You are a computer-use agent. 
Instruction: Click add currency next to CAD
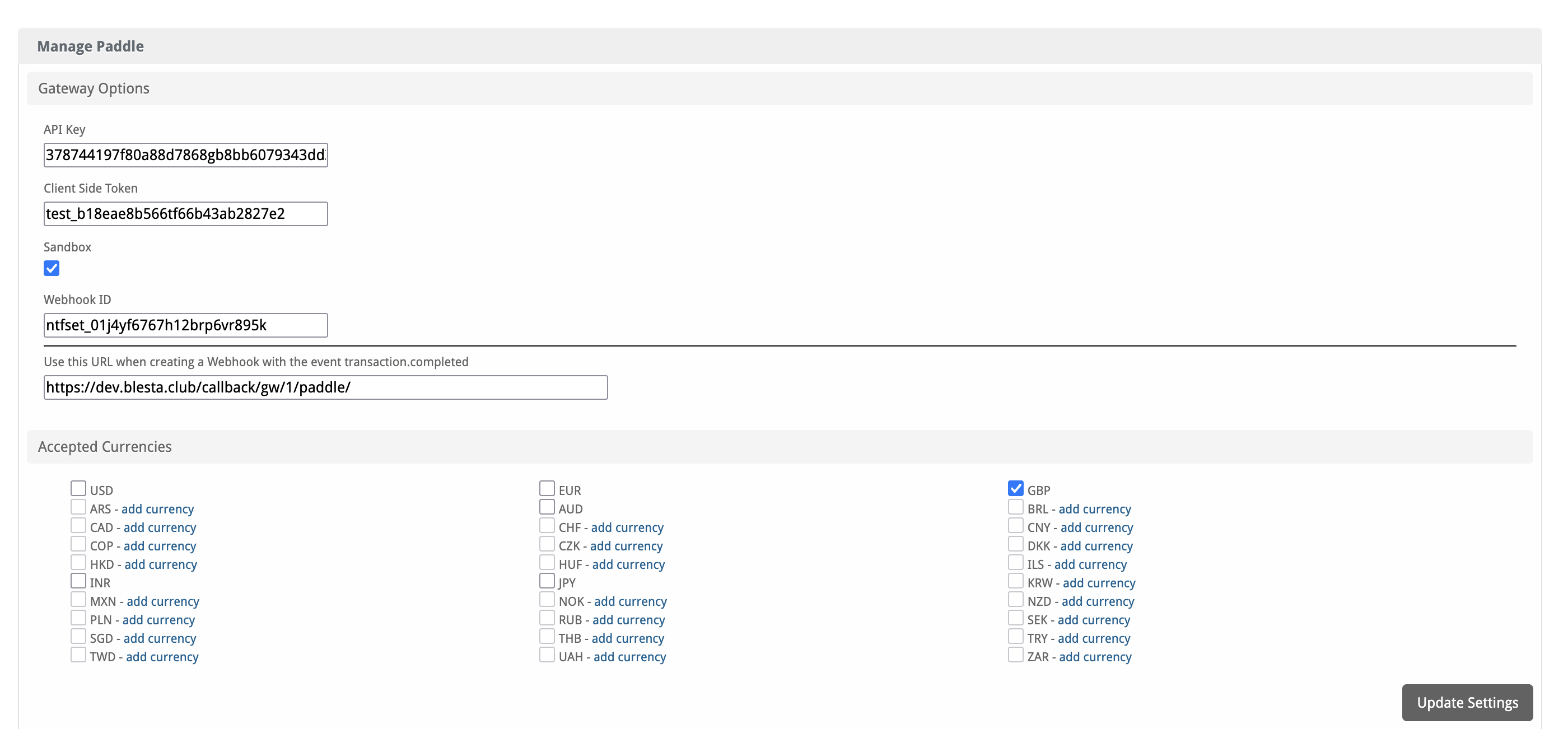pyautogui.click(x=160, y=527)
